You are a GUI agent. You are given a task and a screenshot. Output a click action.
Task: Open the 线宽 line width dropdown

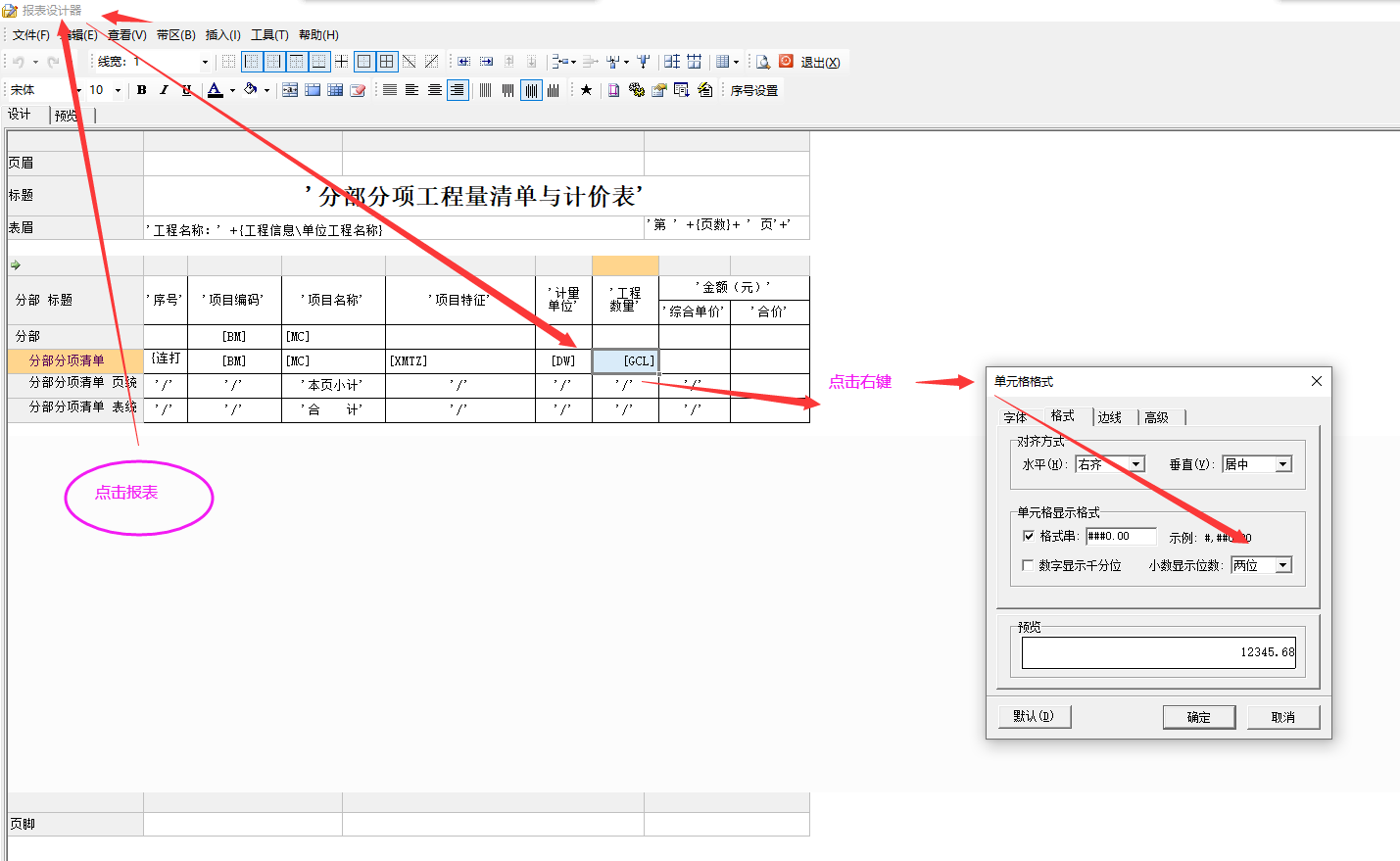205,62
